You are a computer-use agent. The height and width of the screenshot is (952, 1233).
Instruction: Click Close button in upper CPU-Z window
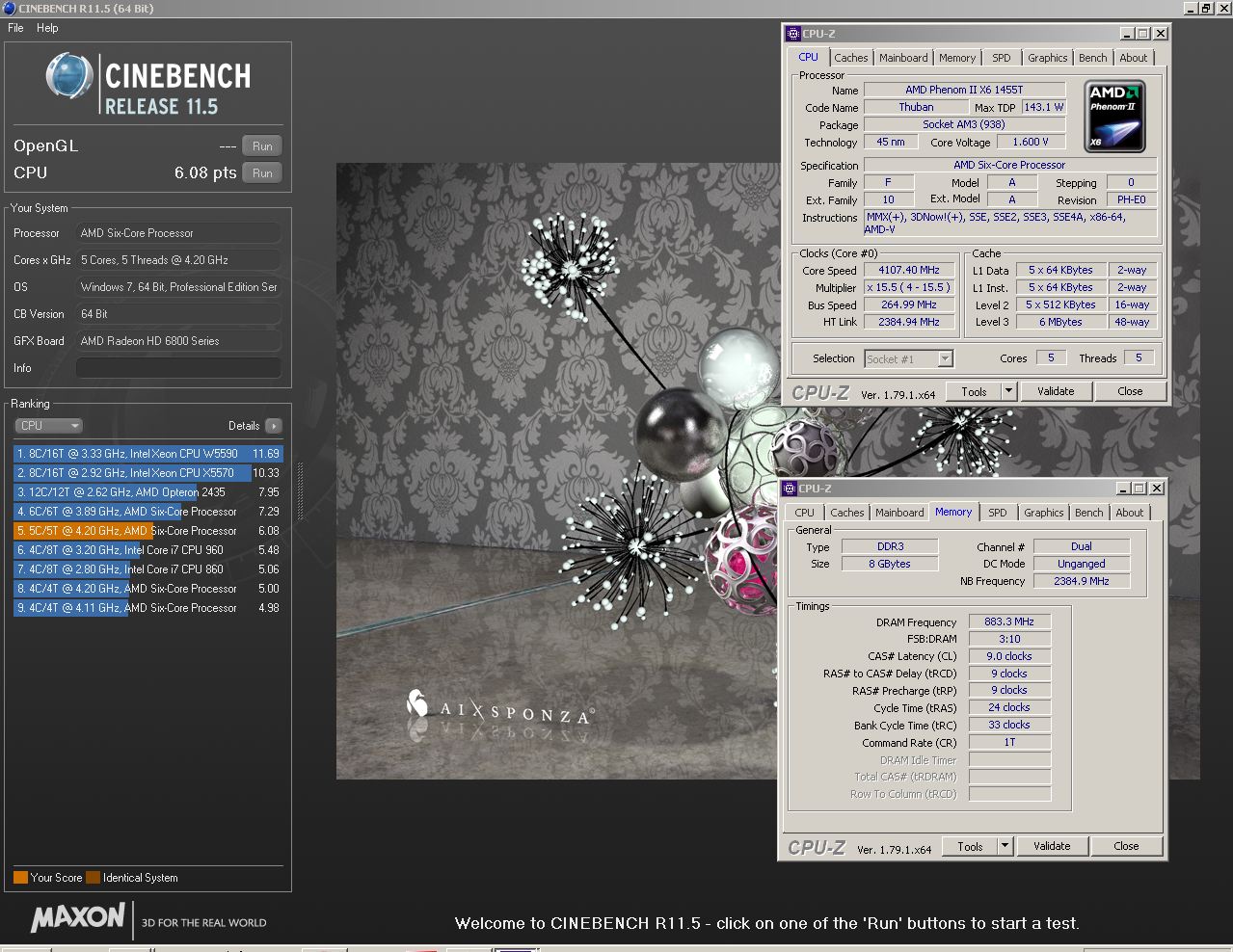click(1130, 392)
